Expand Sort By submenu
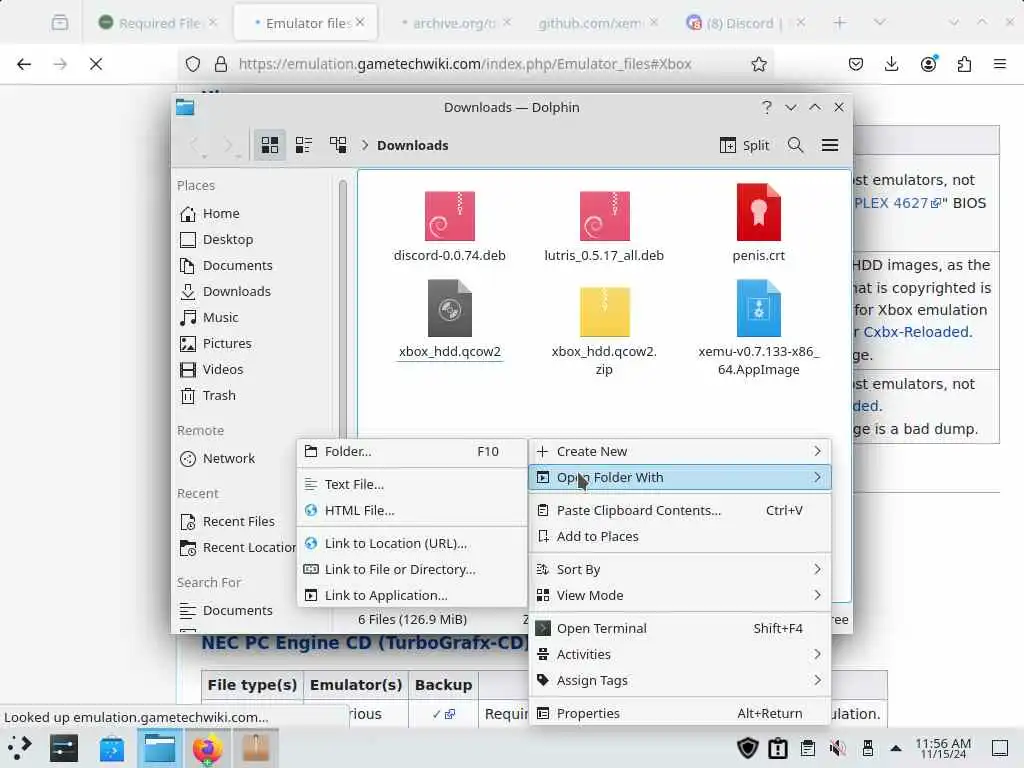The height and width of the screenshot is (768, 1024). pos(679,569)
